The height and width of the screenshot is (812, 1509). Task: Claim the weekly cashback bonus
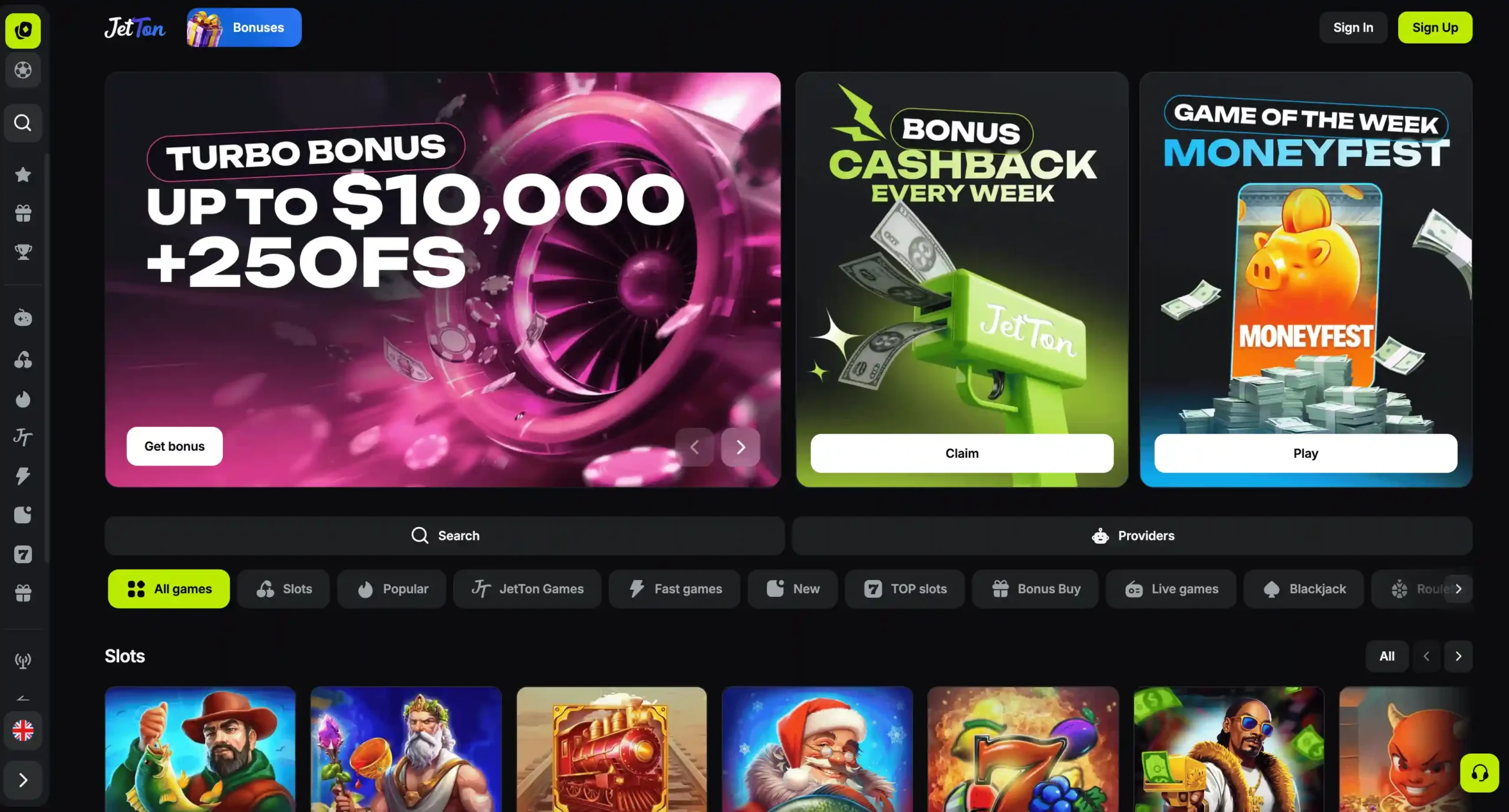tap(962, 453)
